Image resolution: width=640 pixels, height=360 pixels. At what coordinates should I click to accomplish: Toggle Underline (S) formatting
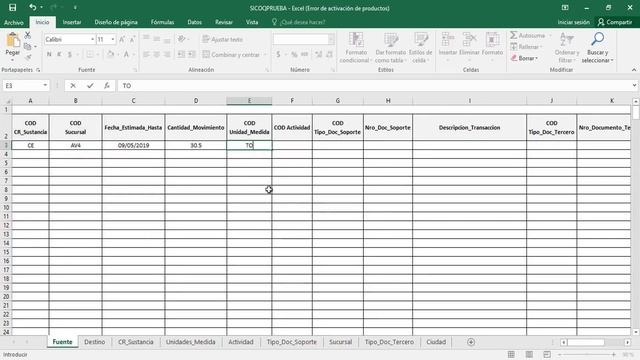[70, 54]
